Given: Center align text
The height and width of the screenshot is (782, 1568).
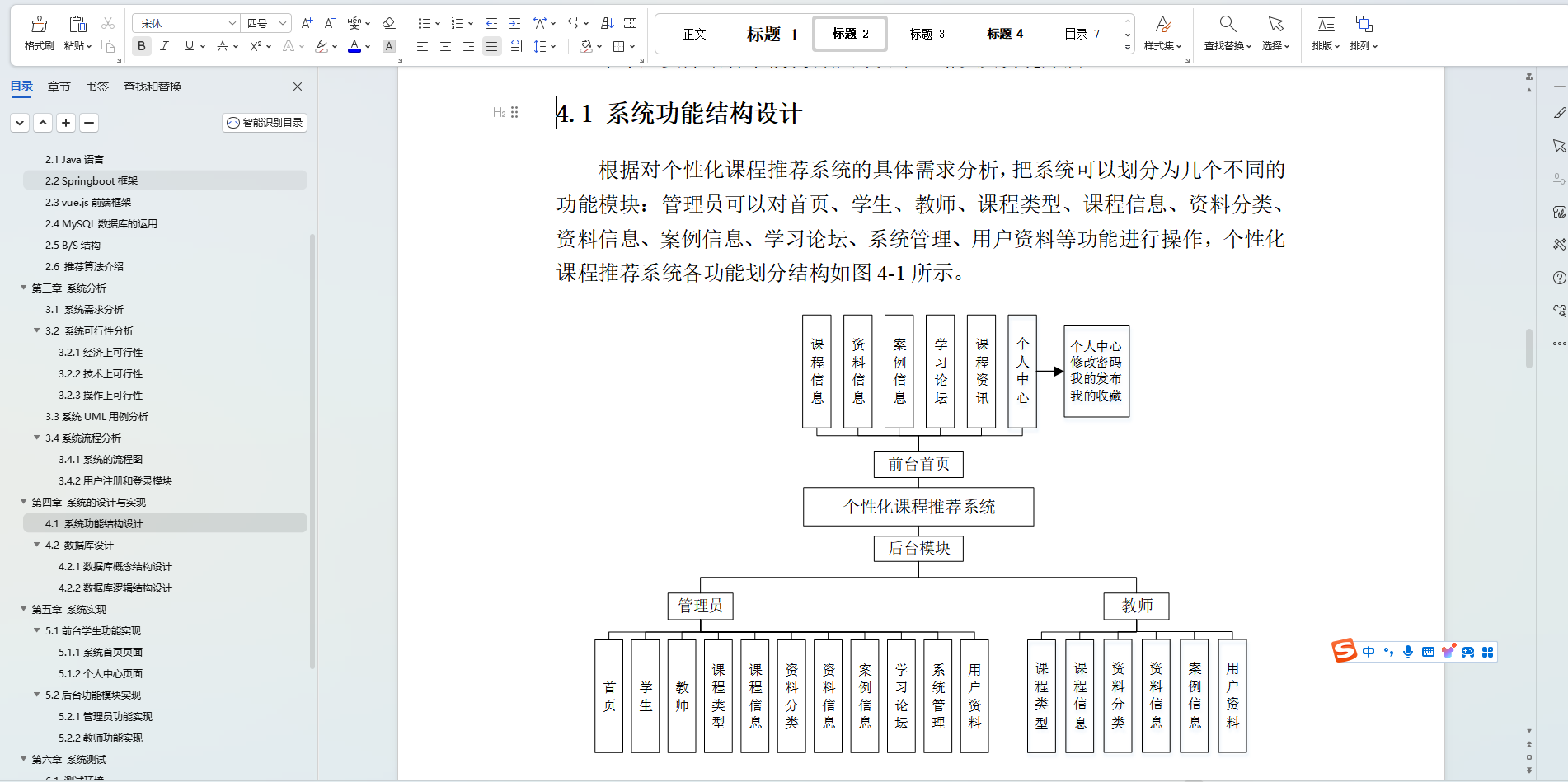Looking at the screenshot, I should (x=445, y=46).
